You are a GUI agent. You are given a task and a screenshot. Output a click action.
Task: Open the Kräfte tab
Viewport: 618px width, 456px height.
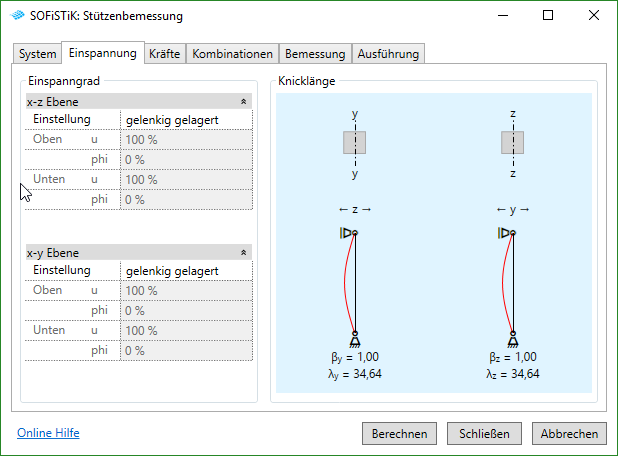164,54
